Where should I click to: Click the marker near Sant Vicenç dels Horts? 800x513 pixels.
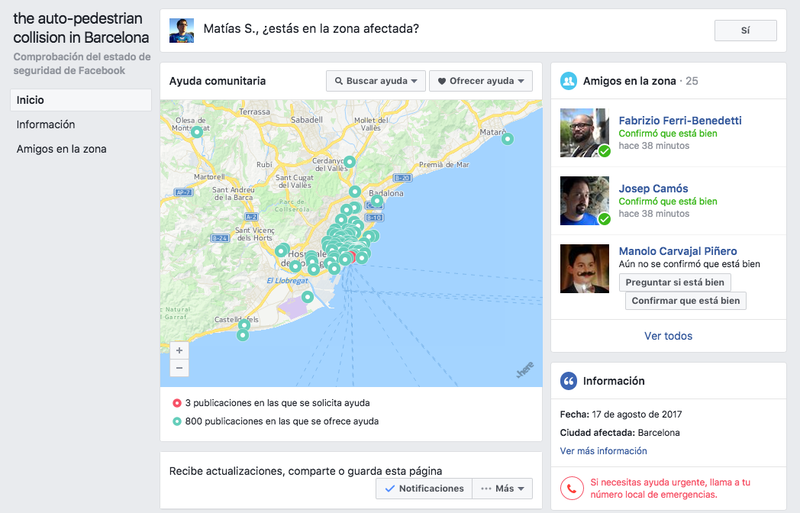point(282,251)
